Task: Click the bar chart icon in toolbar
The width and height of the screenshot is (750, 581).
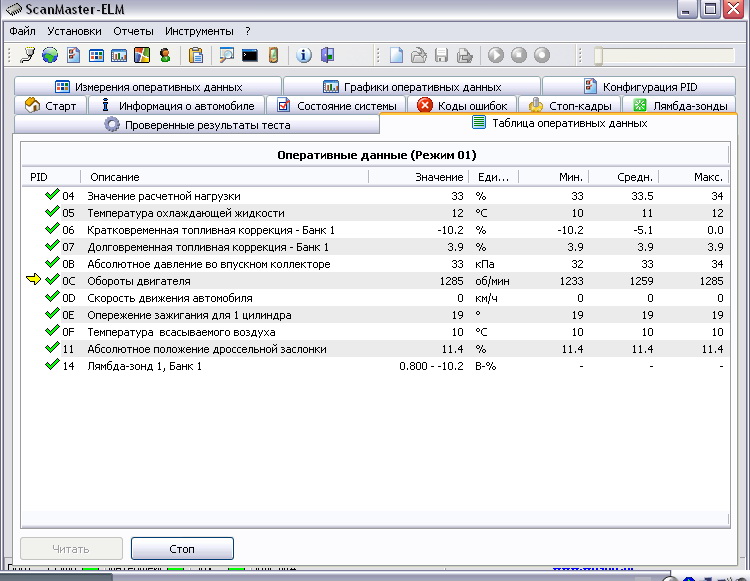Action: (119, 55)
